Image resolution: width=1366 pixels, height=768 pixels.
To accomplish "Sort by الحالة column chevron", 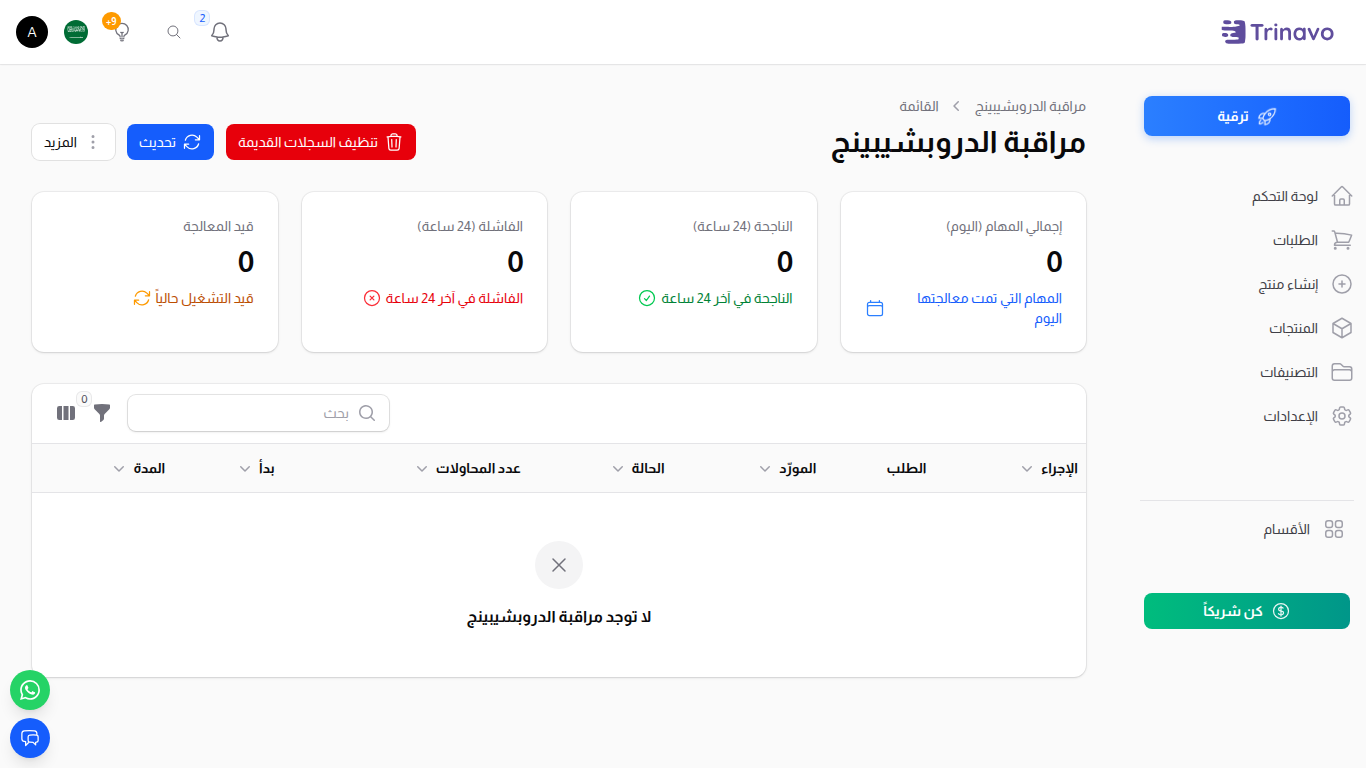I will coord(618,469).
